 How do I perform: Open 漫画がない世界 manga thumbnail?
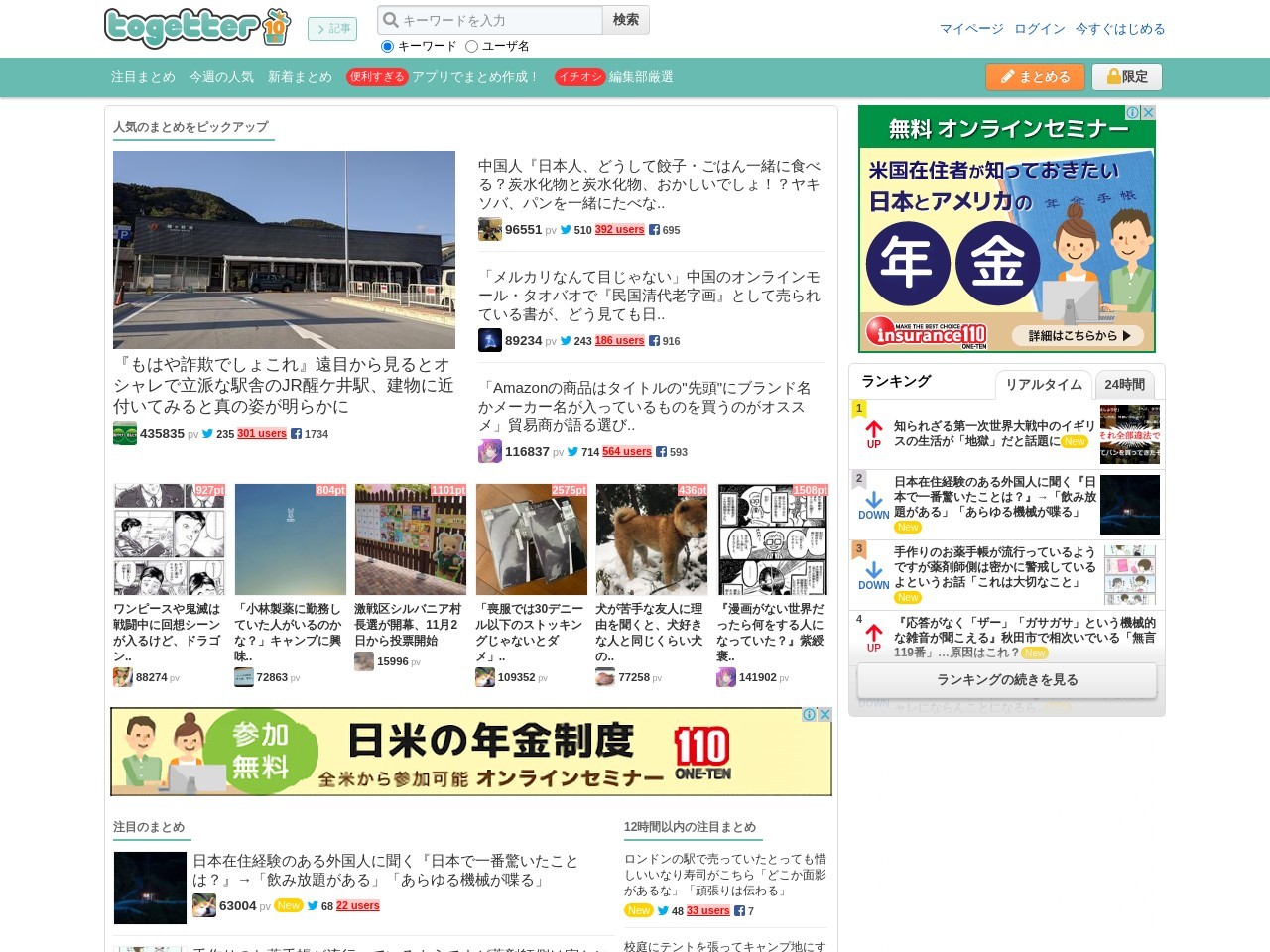tap(773, 539)
